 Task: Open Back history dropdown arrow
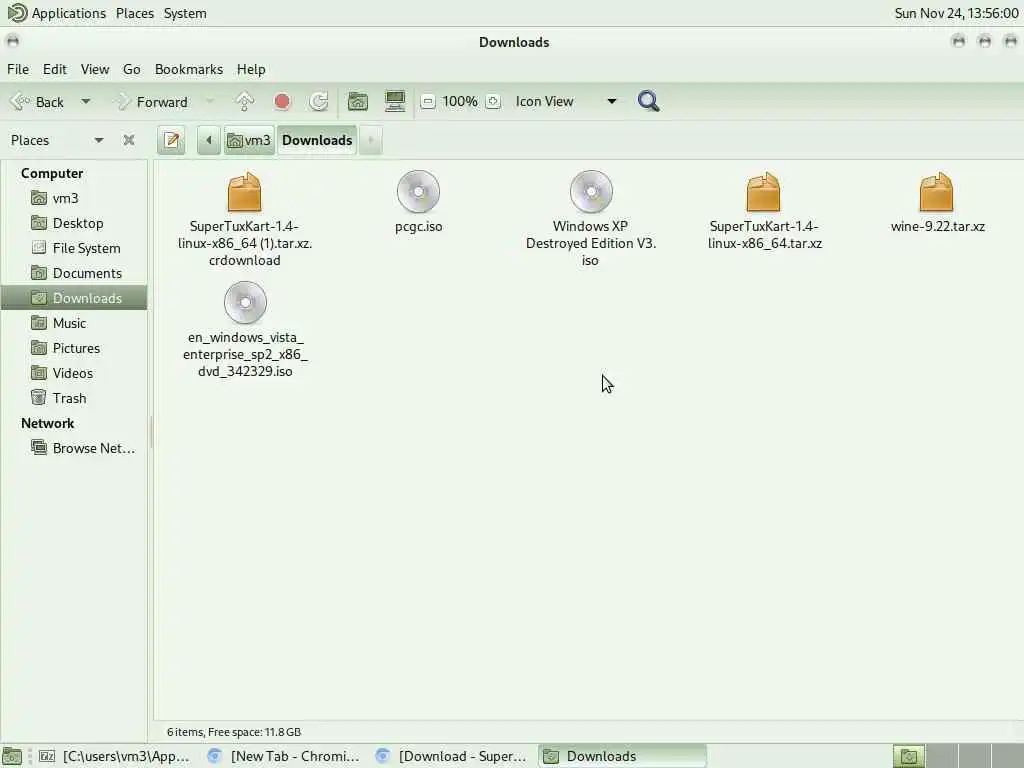point(86,102)
